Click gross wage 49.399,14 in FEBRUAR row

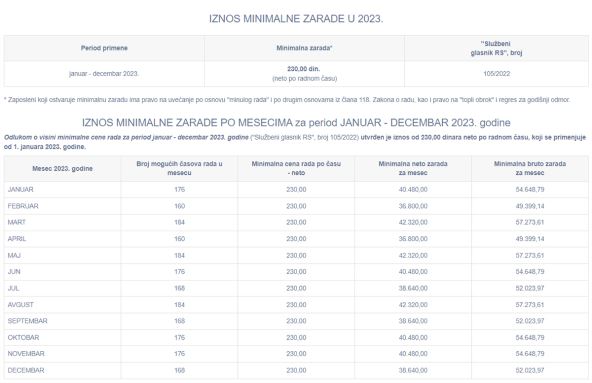530,206
